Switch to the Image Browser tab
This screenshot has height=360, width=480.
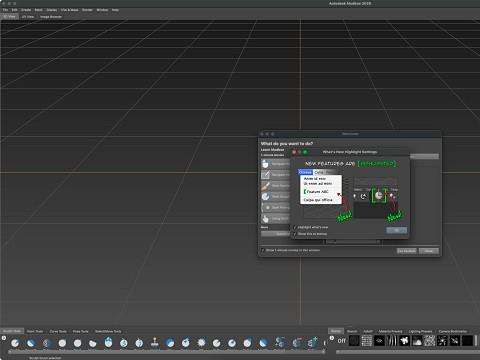[51, 17]
